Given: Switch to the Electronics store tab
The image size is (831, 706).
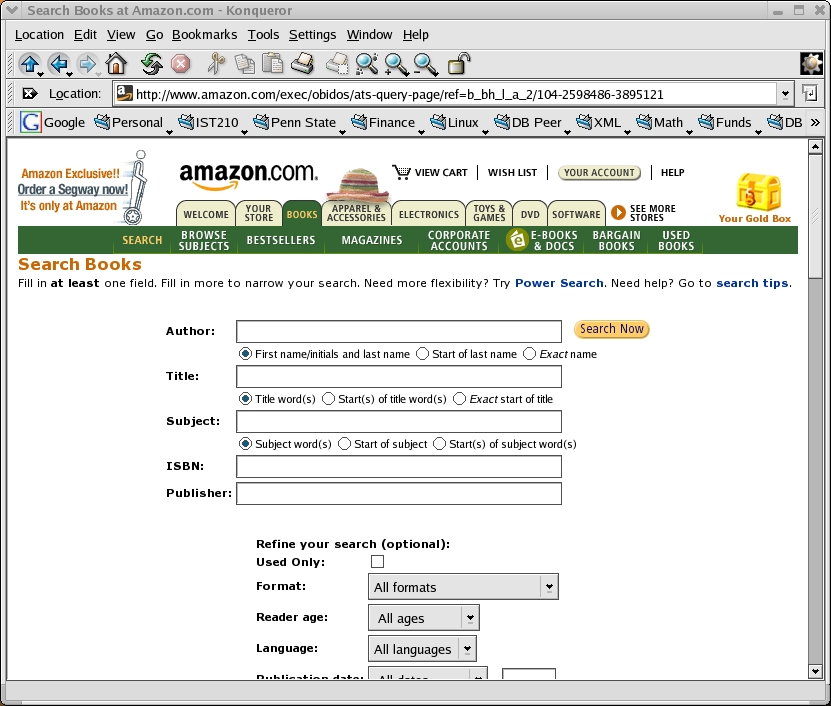Looking at the screenshot, I should [x=429, y=214].
